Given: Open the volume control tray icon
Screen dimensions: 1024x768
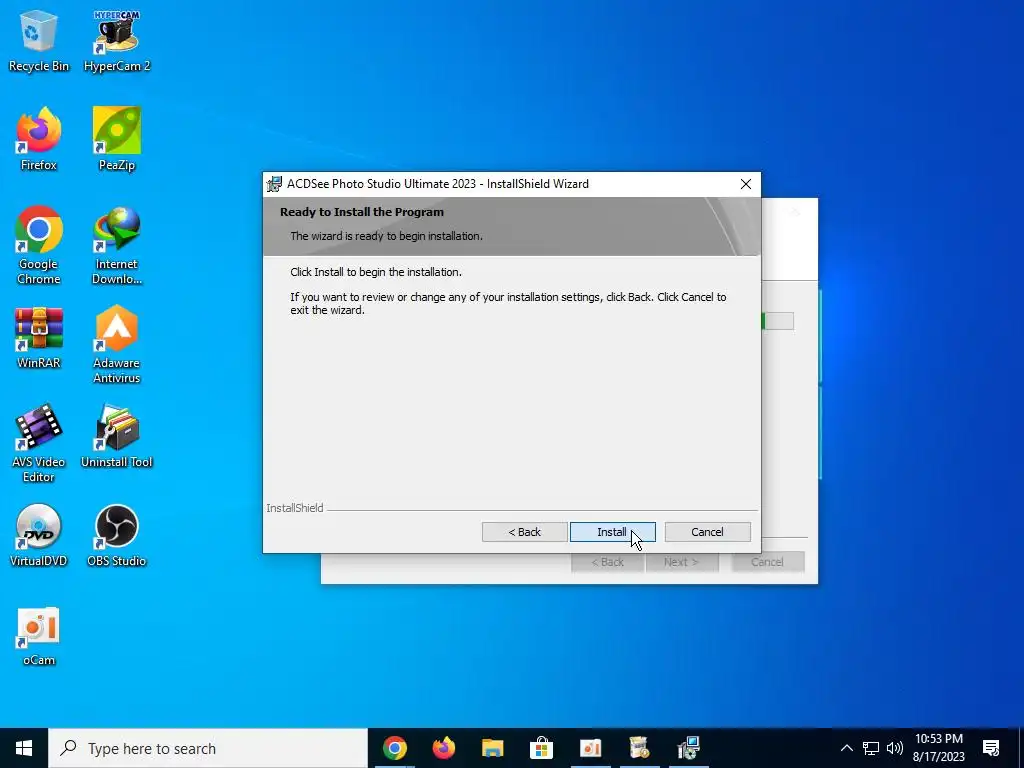Looking at the screenshot, I should pyautogui.click(x=895, y=748).
